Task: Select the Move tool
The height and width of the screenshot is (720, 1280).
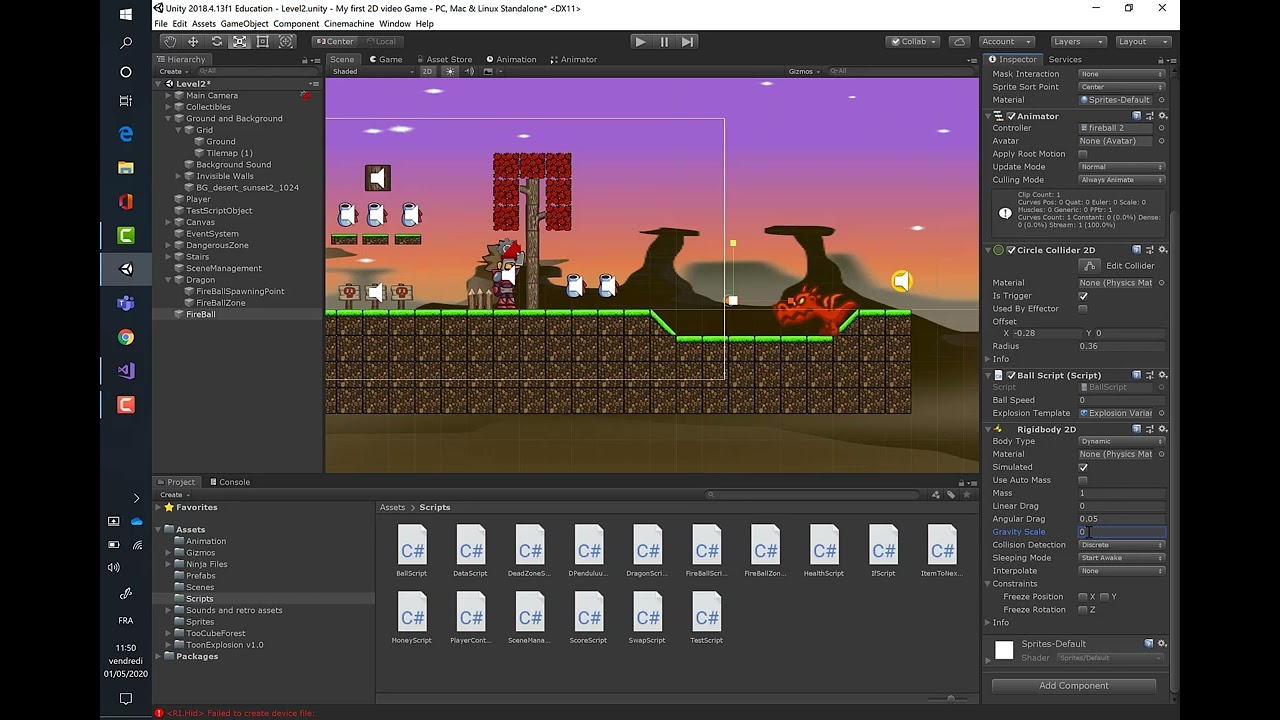Action: pos(193,41)
